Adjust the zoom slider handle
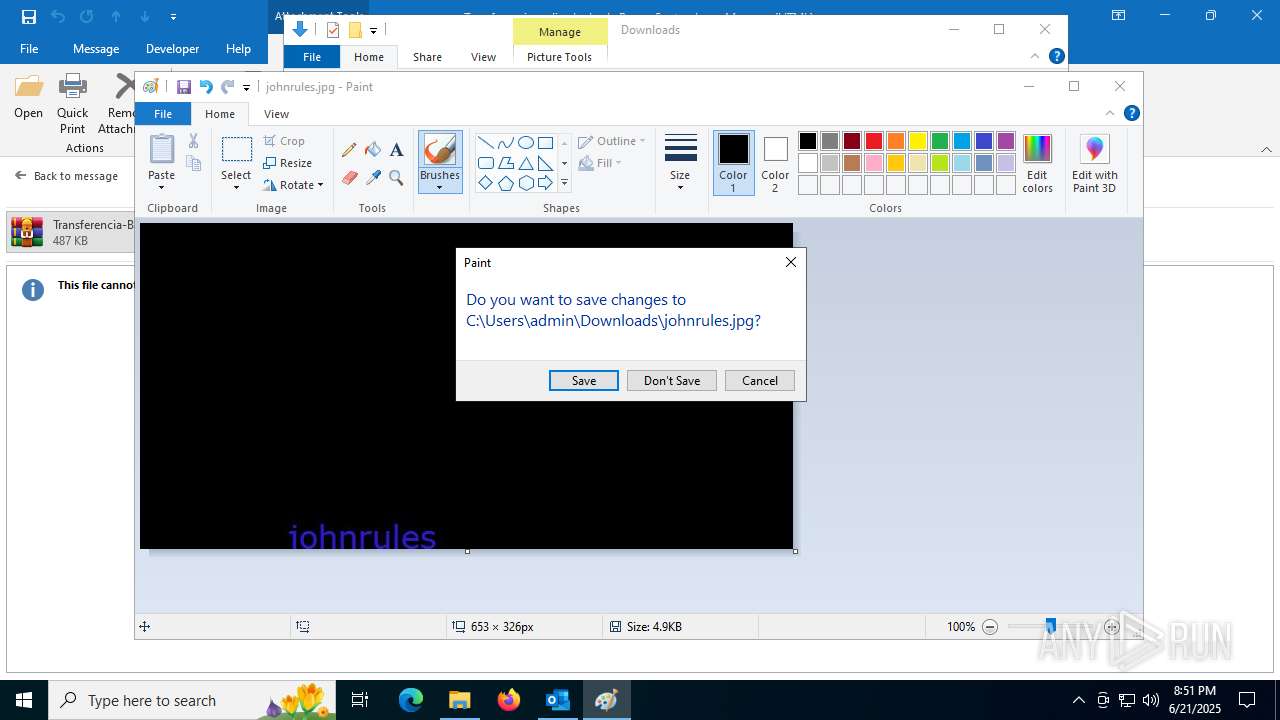1280x720 pixels. coord(1050,626)
